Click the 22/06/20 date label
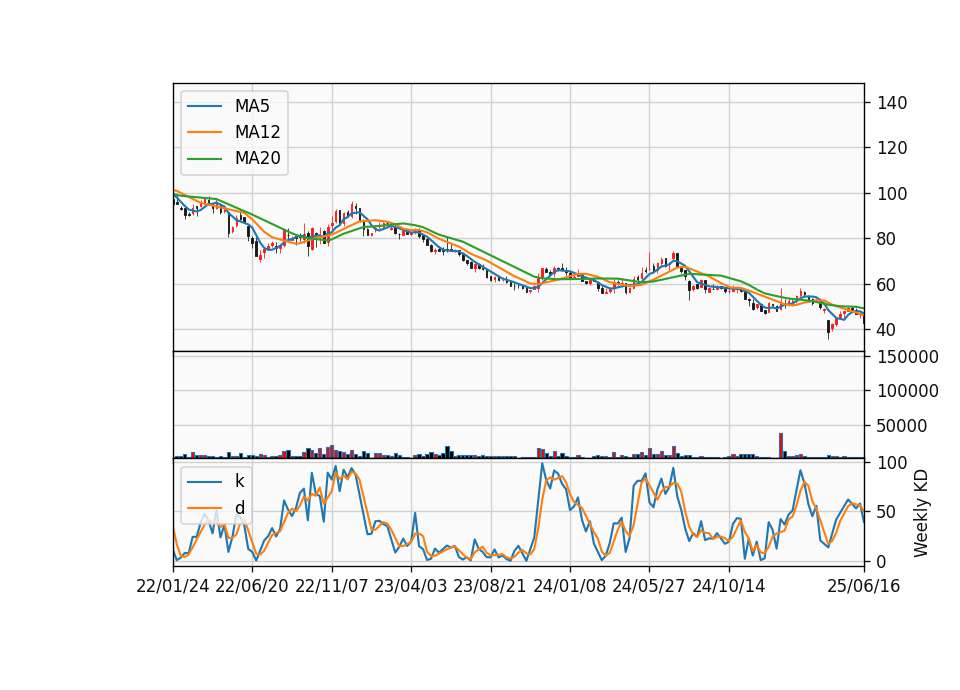The image size is (960, 690). [x=252, y=586]
